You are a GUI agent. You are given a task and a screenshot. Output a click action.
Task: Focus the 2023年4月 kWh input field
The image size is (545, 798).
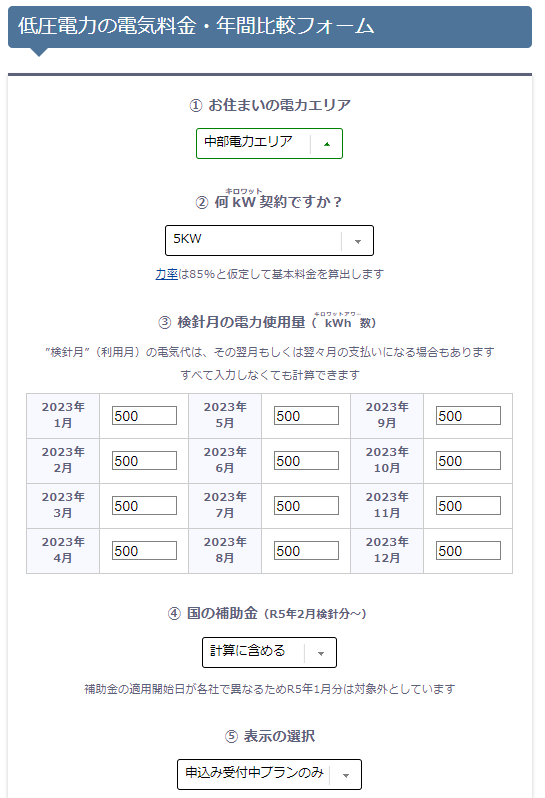coord(145,551)
